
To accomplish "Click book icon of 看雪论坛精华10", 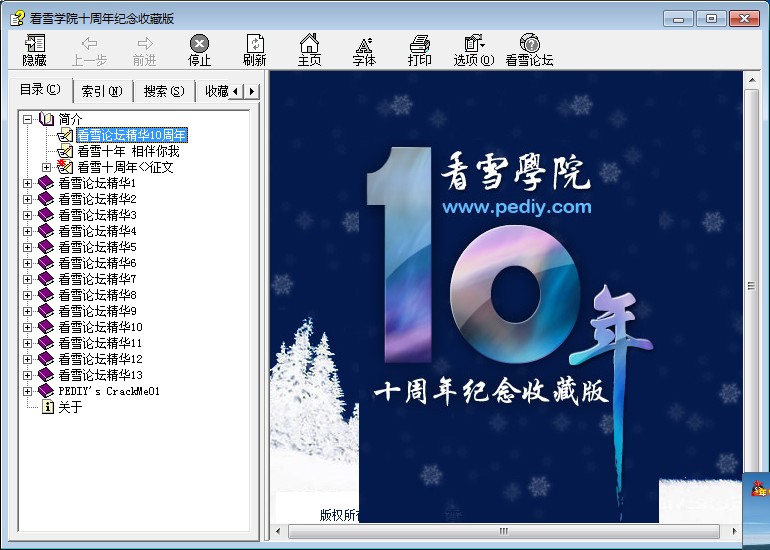I will [x=46, y=327].
